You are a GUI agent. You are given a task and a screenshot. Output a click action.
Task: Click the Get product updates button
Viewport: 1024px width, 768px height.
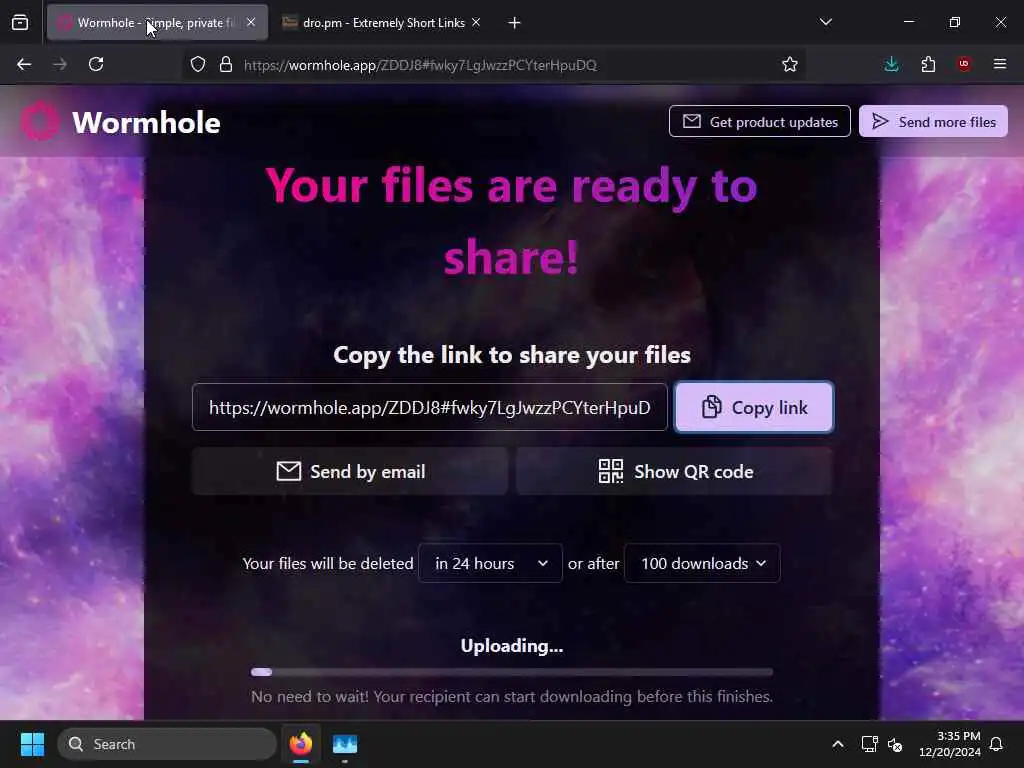point(760,121)
